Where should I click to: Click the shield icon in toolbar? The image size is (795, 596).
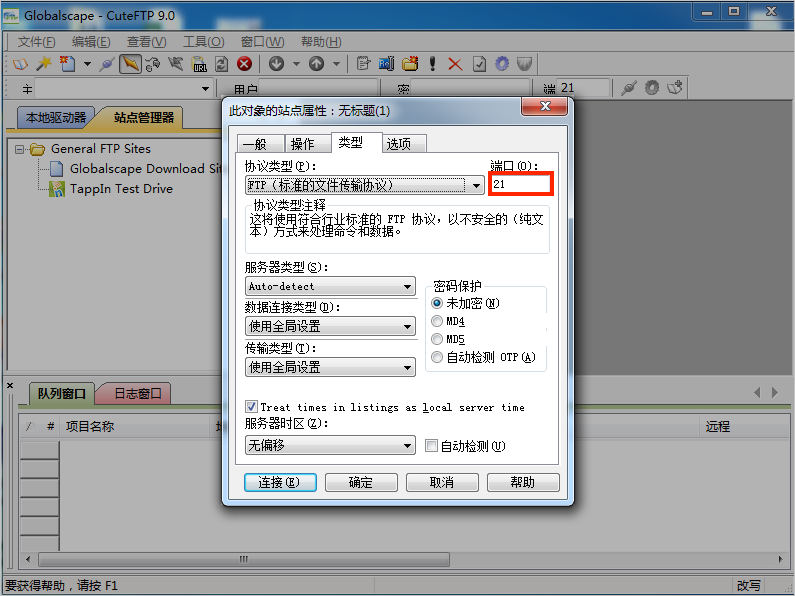[x=525, y=64]
